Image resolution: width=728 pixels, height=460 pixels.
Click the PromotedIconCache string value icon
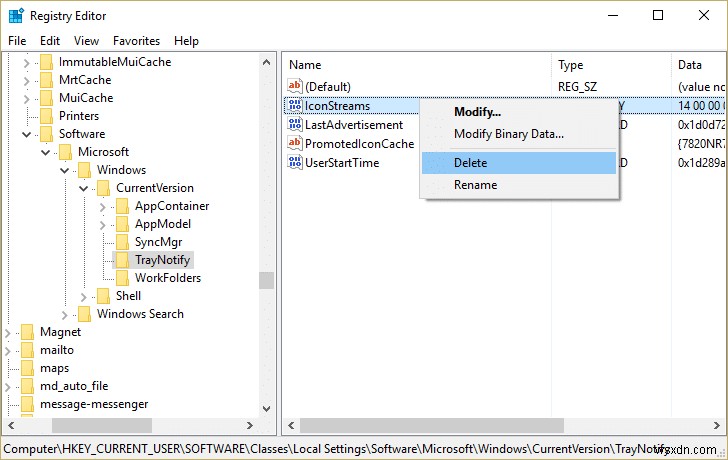click(x=294, y=143)
